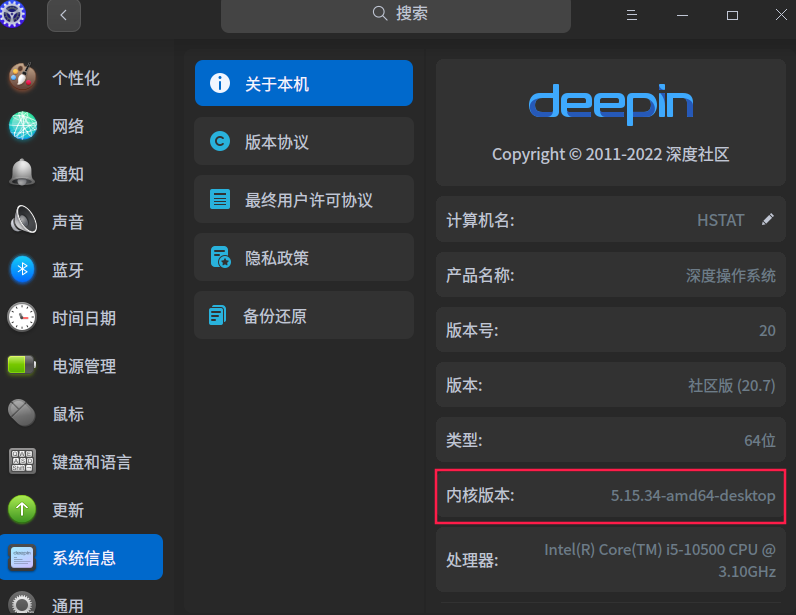Focus the 搜索 search field

(395, 15)
